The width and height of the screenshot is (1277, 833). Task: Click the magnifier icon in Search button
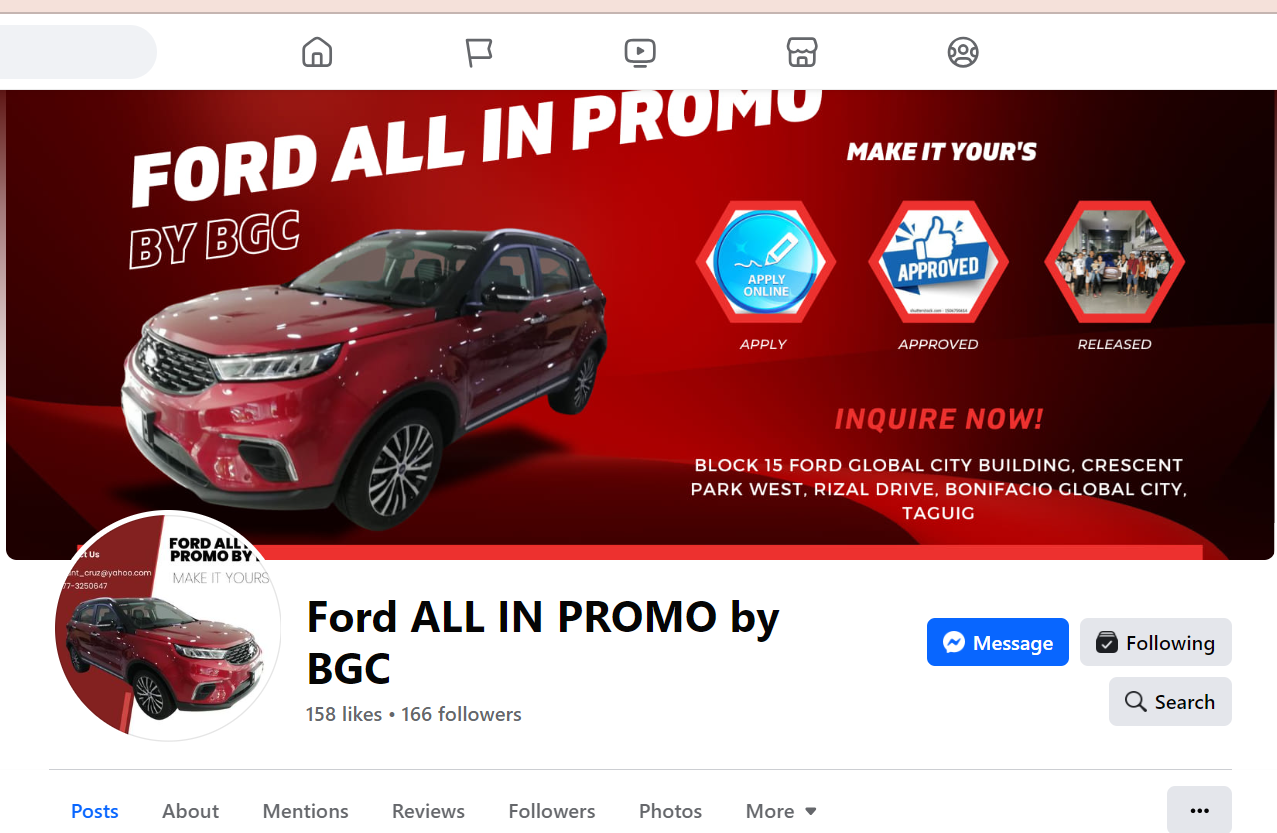coord(1135,701)
